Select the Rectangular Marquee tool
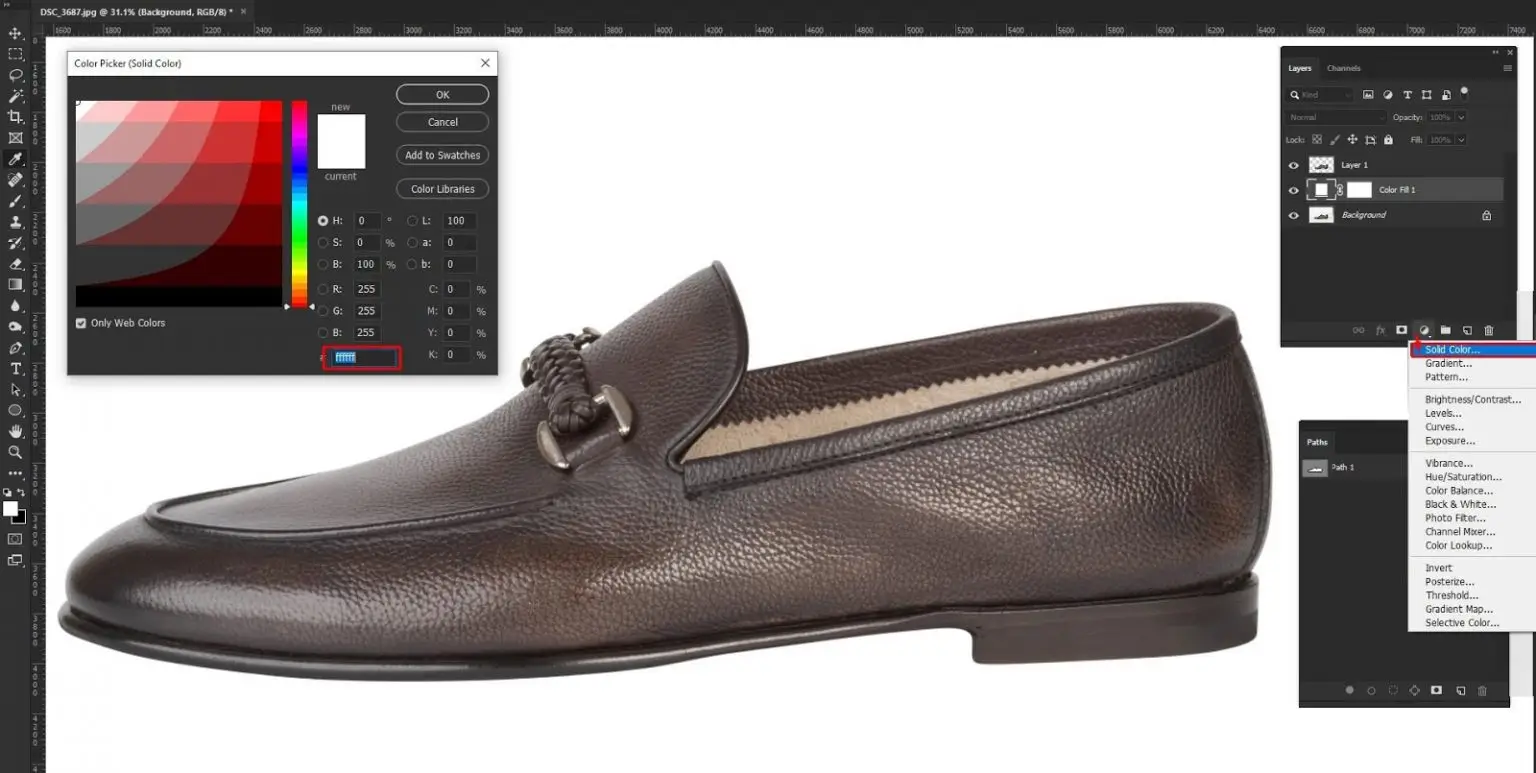 click(x=15, y=54)
